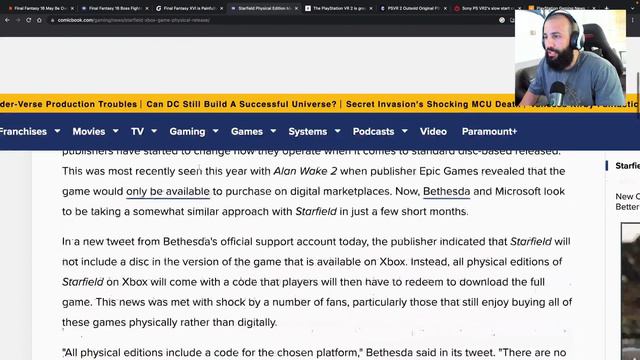Click the sidebar article image on the right
The width and height of the screenshot is (640, 360).
click(x=631, y=291)
